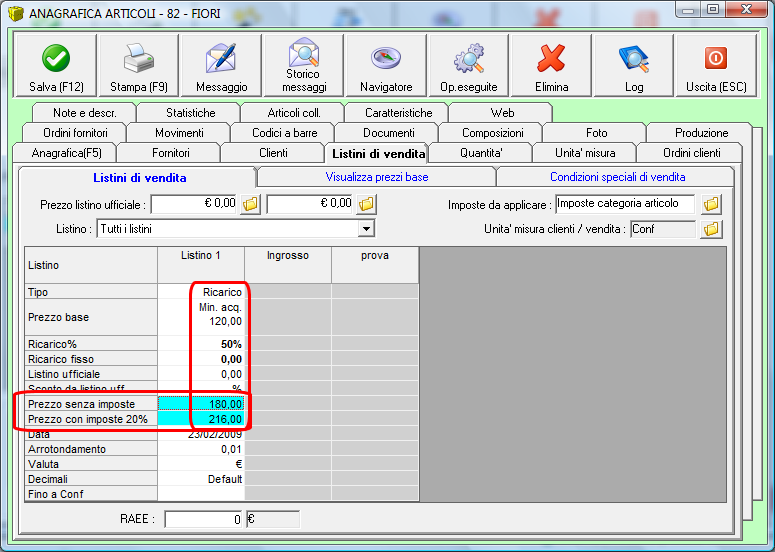Click Ricarico fisso 0,00 cell
Image resolution: width=775 pixels, height=552 pixels.
201,359
